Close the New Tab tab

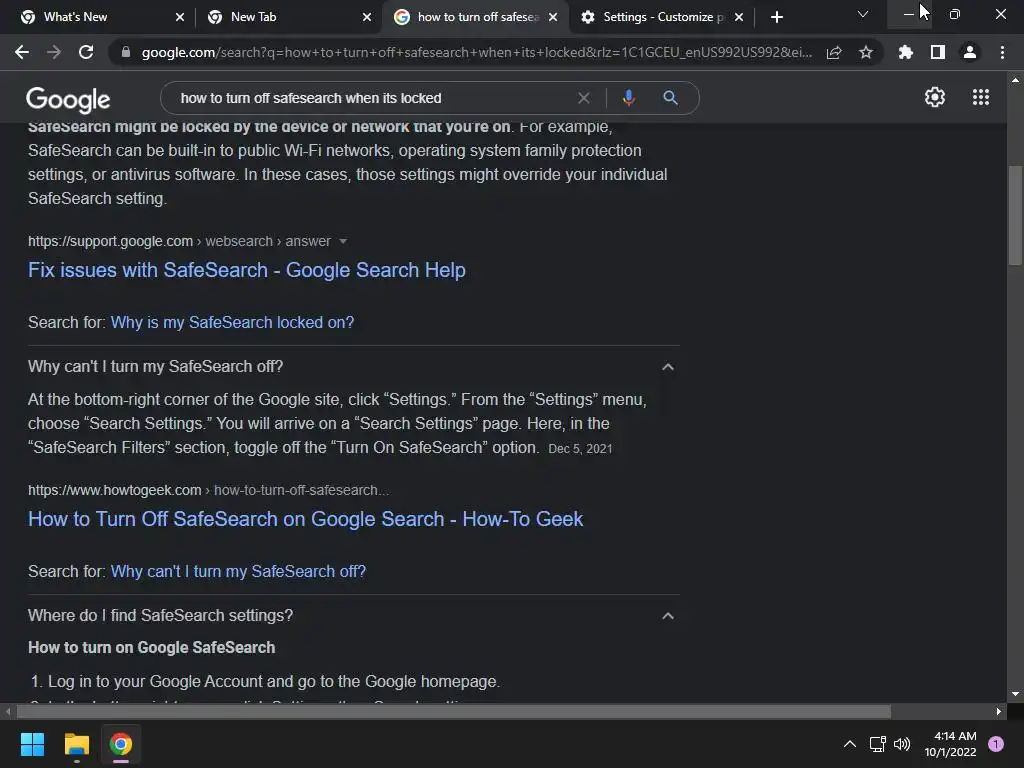click(x=367, y=17)
